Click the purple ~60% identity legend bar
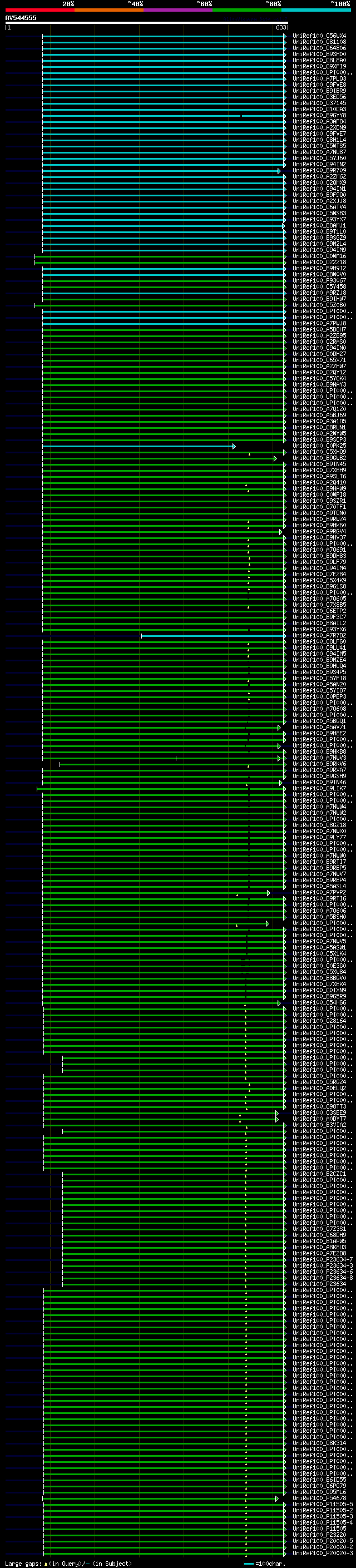This screenshot has width=356, height=1568. (x=177, y=10)
